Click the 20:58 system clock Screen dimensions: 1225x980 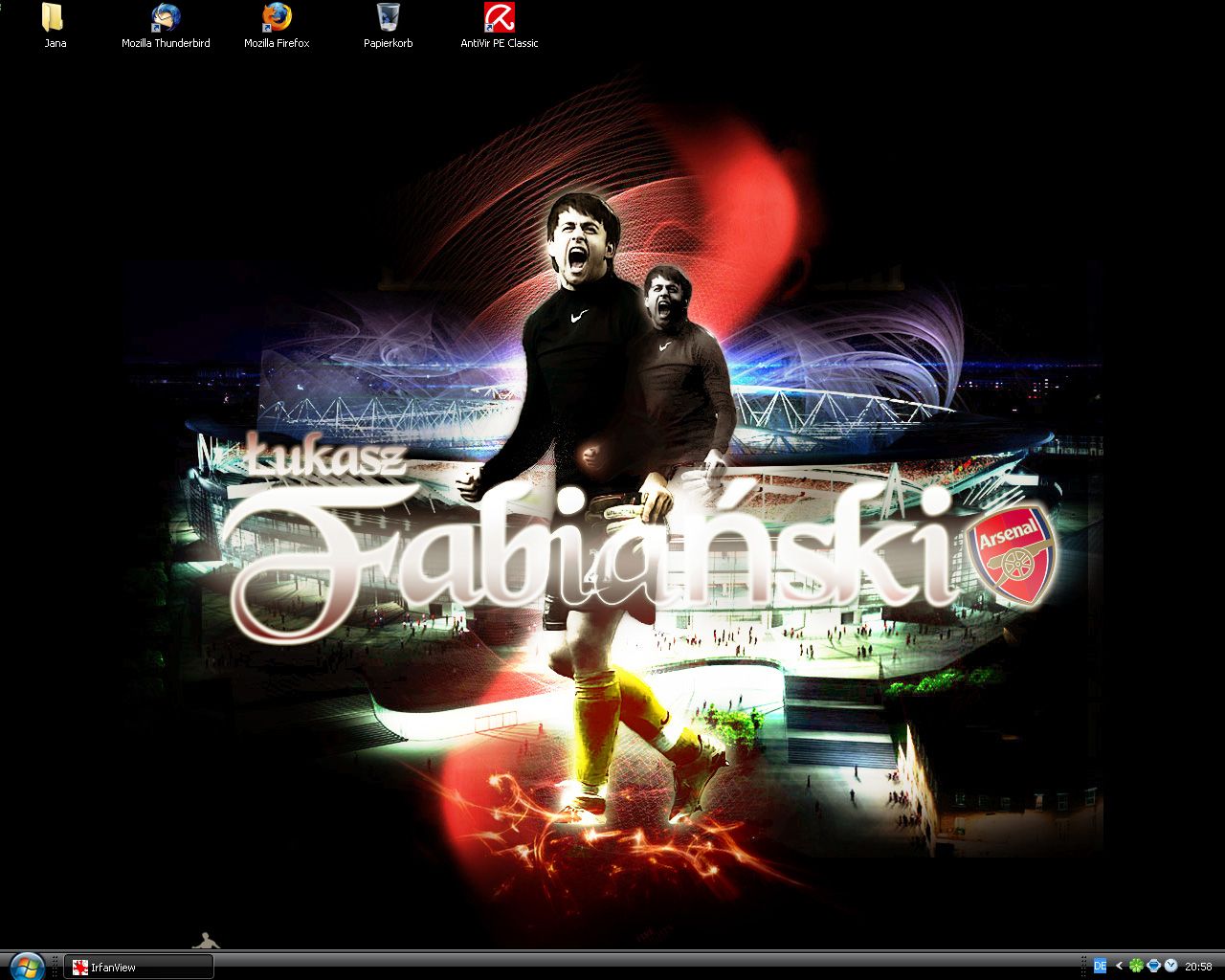click(x=1198, y=967)
